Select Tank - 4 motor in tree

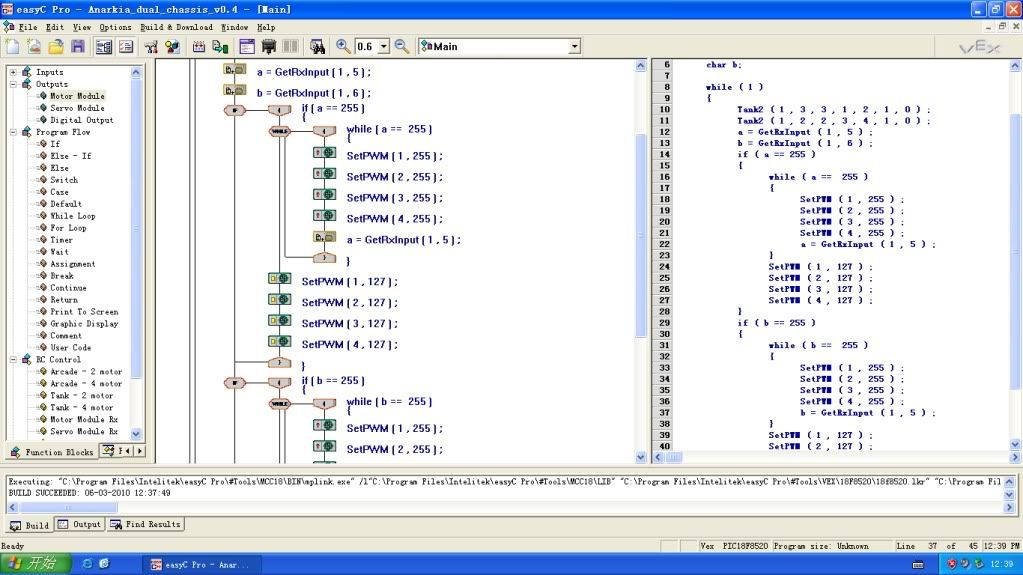(82, 408)
